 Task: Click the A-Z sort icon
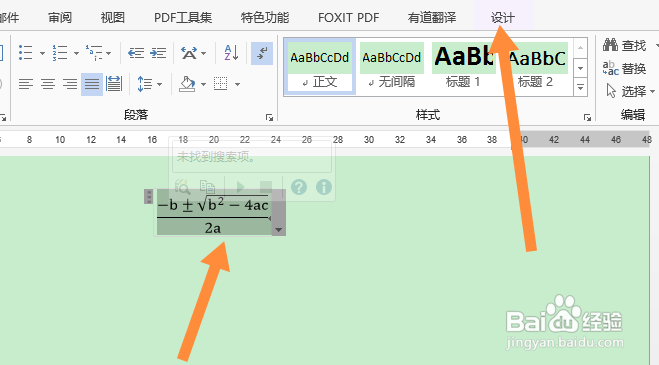(x=232, y=53)
